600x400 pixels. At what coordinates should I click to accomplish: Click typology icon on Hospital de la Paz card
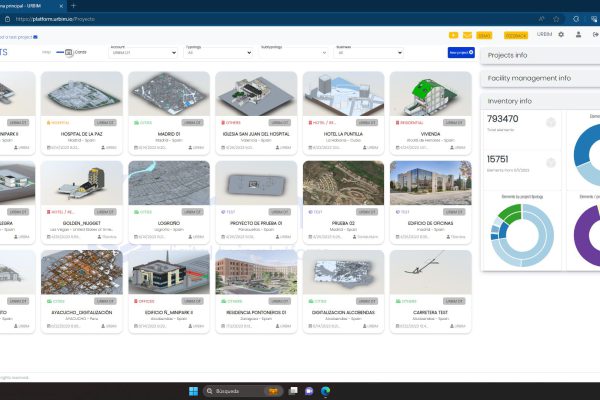tap(48, 123)
